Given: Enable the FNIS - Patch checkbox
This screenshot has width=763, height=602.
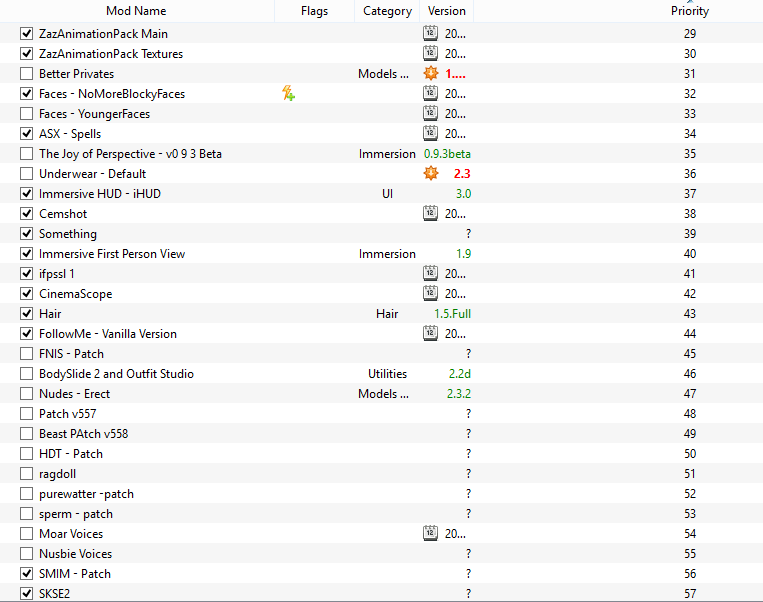Looking at the screenshot, I should coord(26,354).
